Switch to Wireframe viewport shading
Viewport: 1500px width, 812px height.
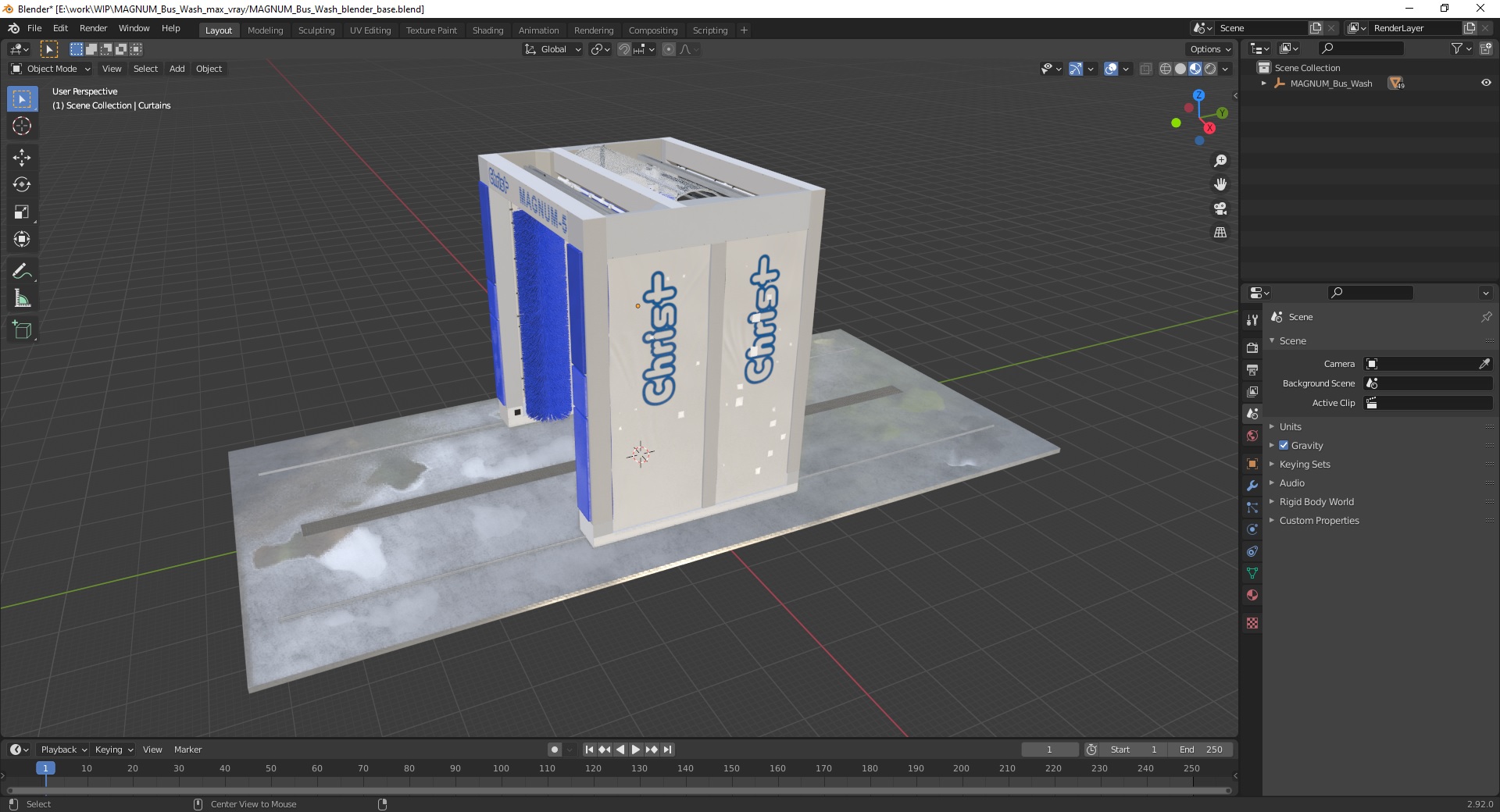tap(1166, 69)
